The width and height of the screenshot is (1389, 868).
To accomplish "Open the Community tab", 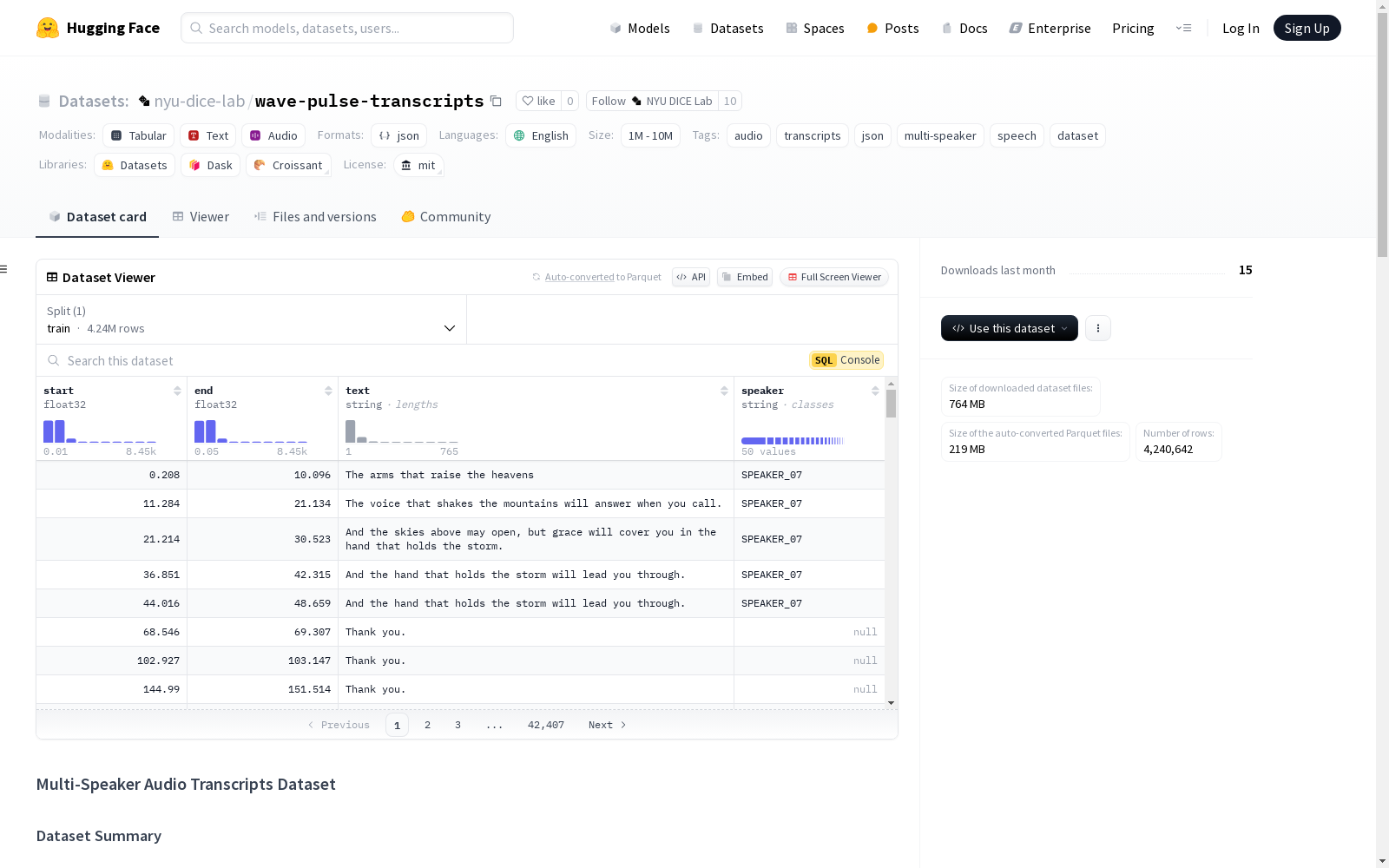I will (x=446, y=217).
